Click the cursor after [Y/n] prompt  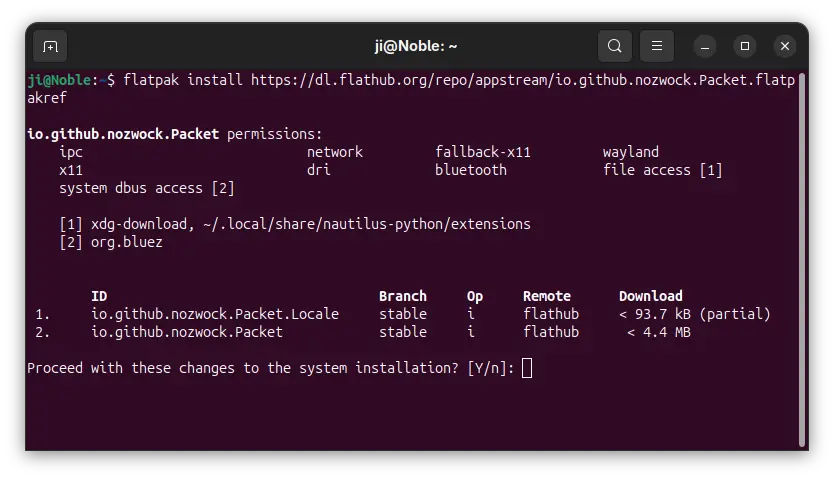click(527, 368)
